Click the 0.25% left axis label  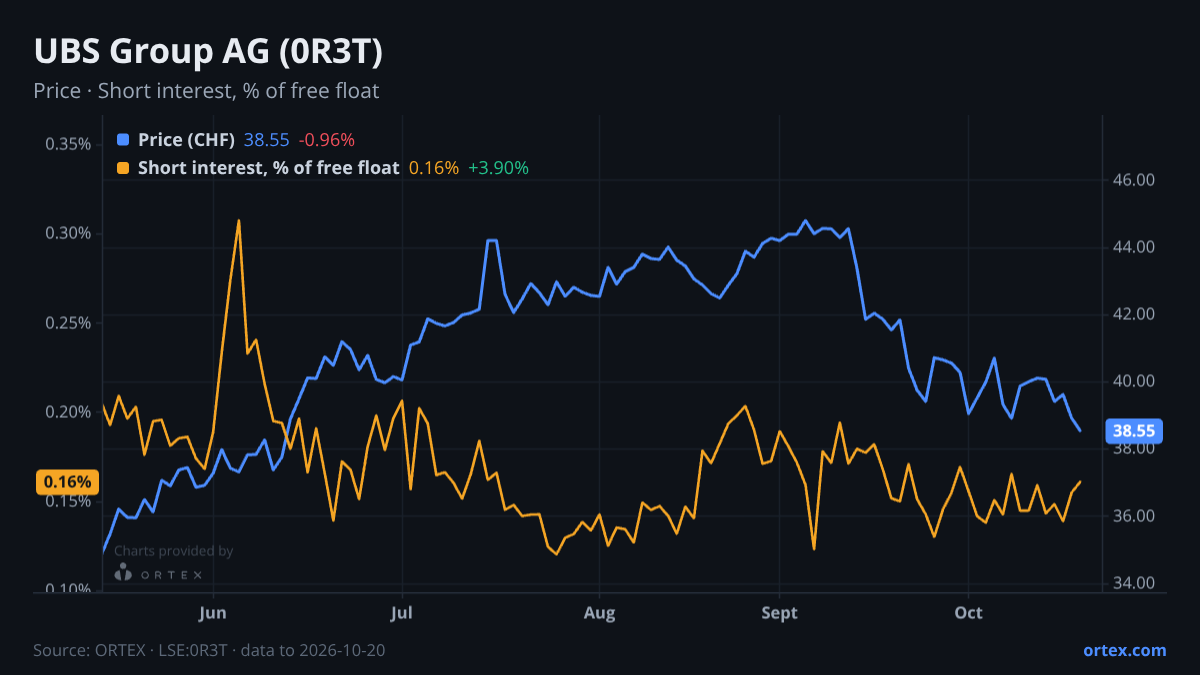pyautogui.click(x=68, y=323)
